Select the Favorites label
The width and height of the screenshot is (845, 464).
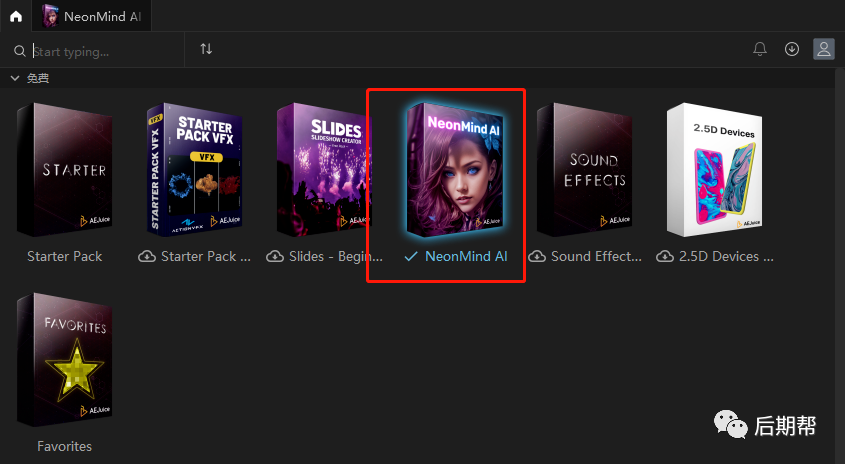[x=65, y=446]
